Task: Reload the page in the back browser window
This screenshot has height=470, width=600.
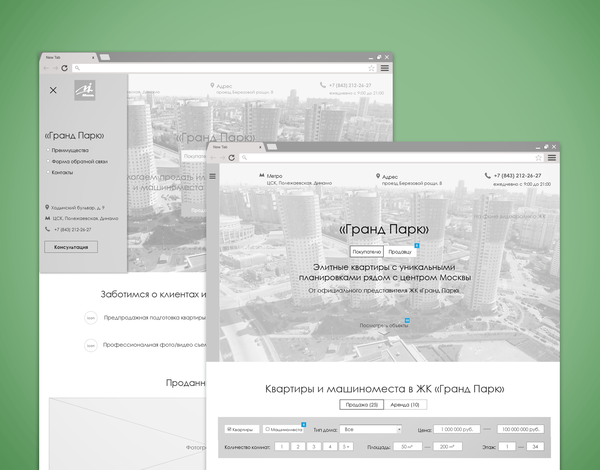Action: pyautogui.click(x=65, y=68)
